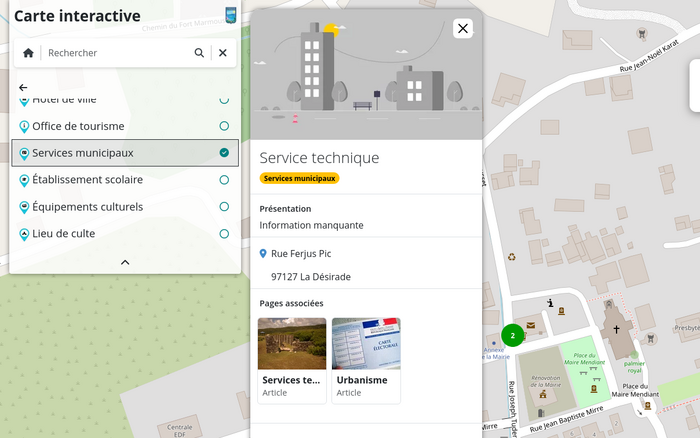Click the church cross marker on map
This screenshot has height=438, width=700.
tap(616, 329)
